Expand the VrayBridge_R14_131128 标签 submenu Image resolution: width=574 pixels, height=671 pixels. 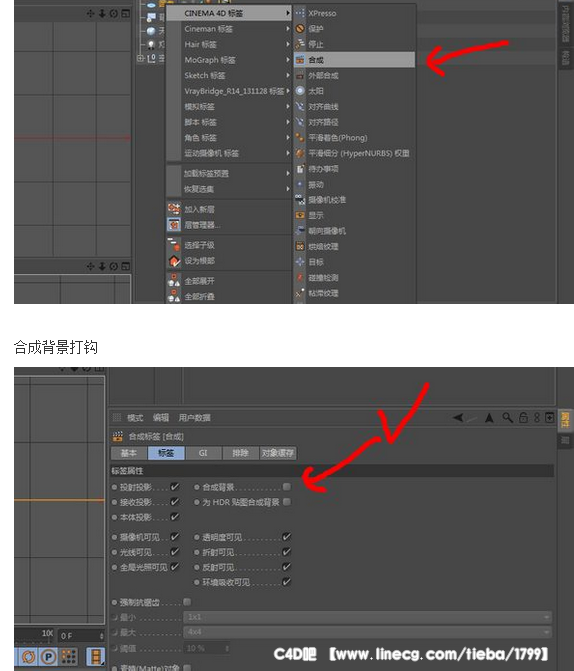click(x=229, y=91)
